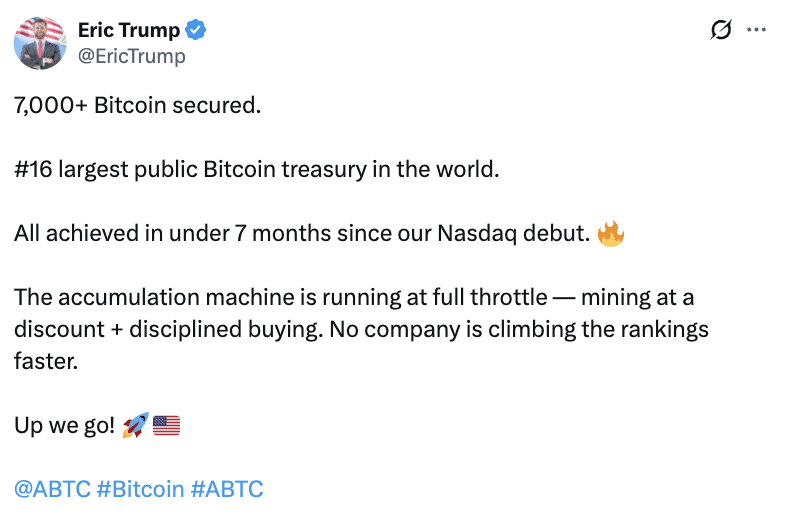Click the fire emoji after Nasdaq debut
This screenshot has height=516, width=788.
click(x=610, y=234)
